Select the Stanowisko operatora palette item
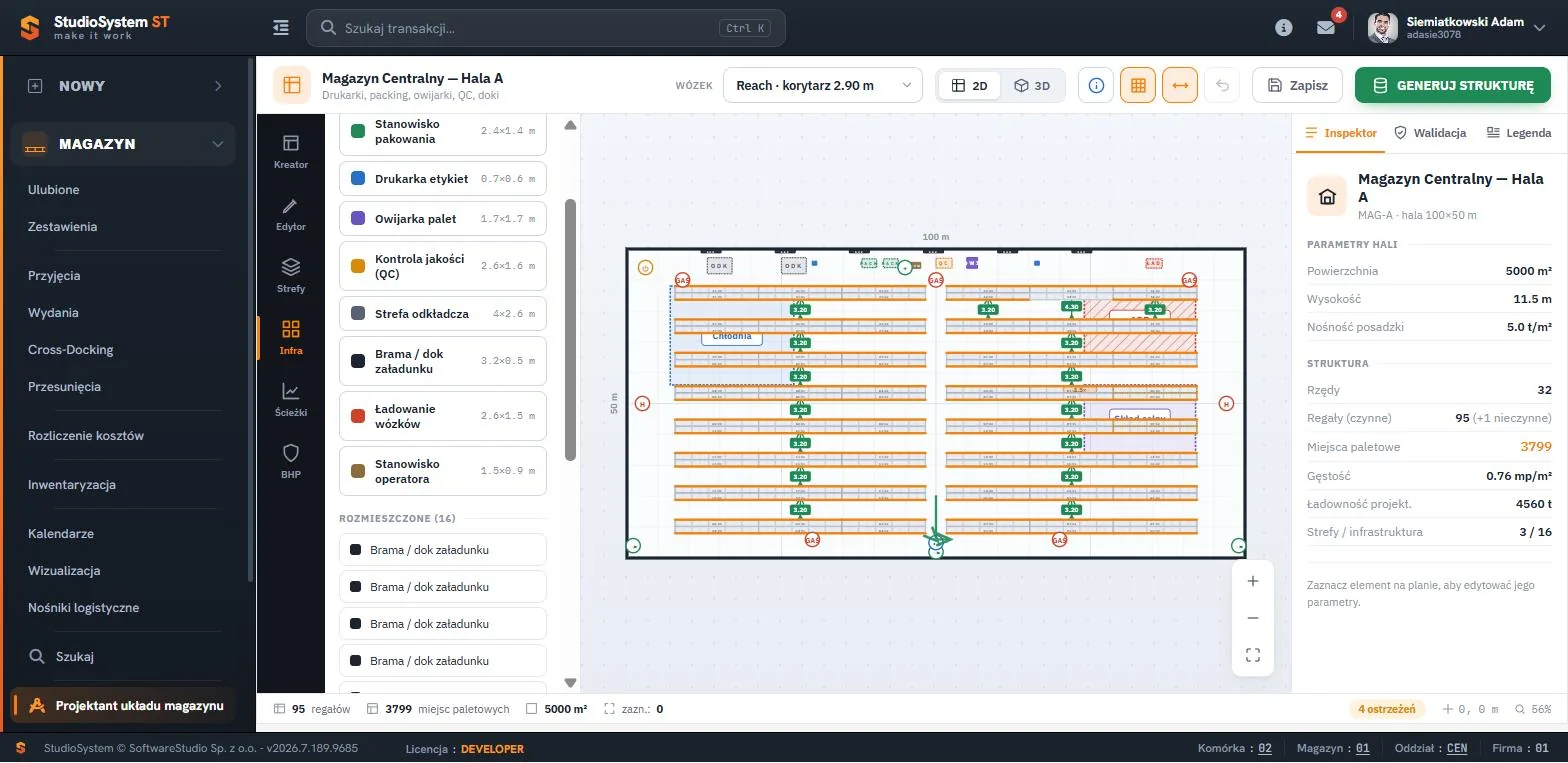 point(443,471)
